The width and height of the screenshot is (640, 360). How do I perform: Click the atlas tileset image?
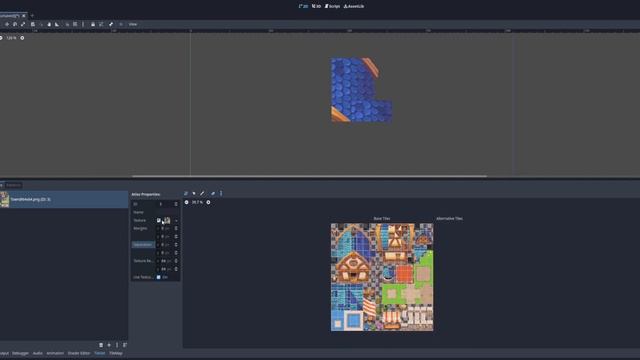click(x=382, y=277)
